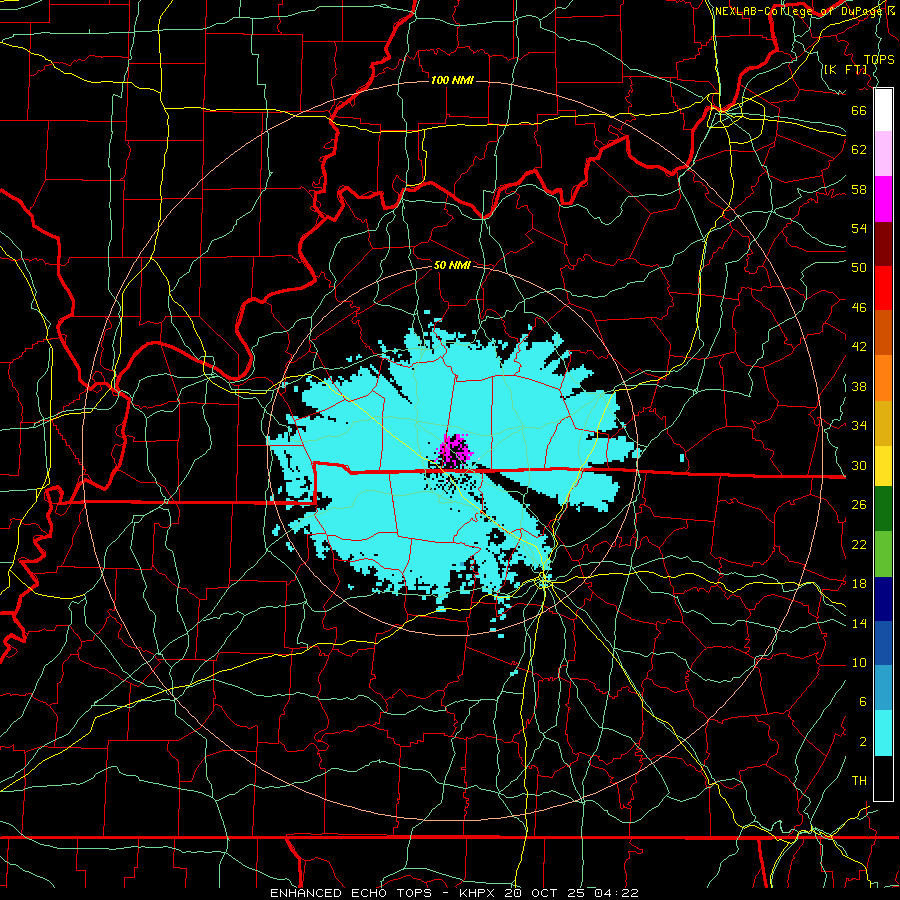Click the KHPX radar site identifier

point(478,893)
